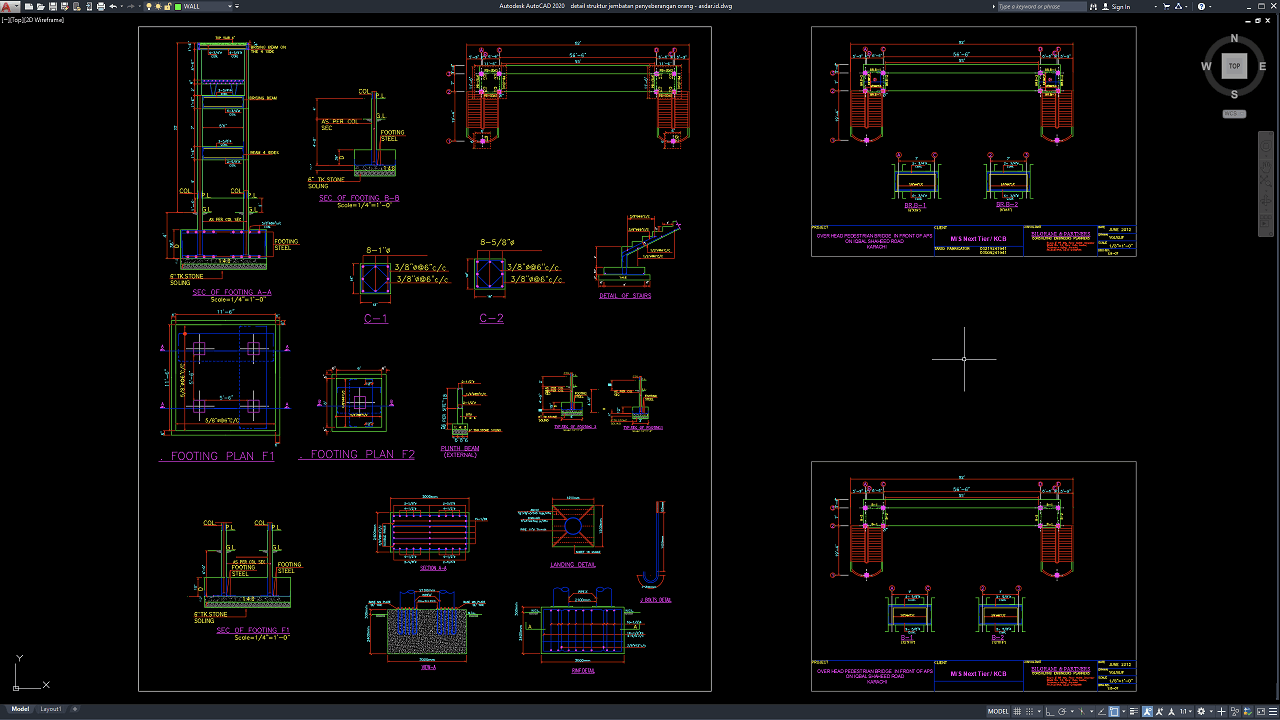The width and height of the screenshot is (1280, 720).
Task: Toggle Clean Screen icon
Action: coord(1261,712)
